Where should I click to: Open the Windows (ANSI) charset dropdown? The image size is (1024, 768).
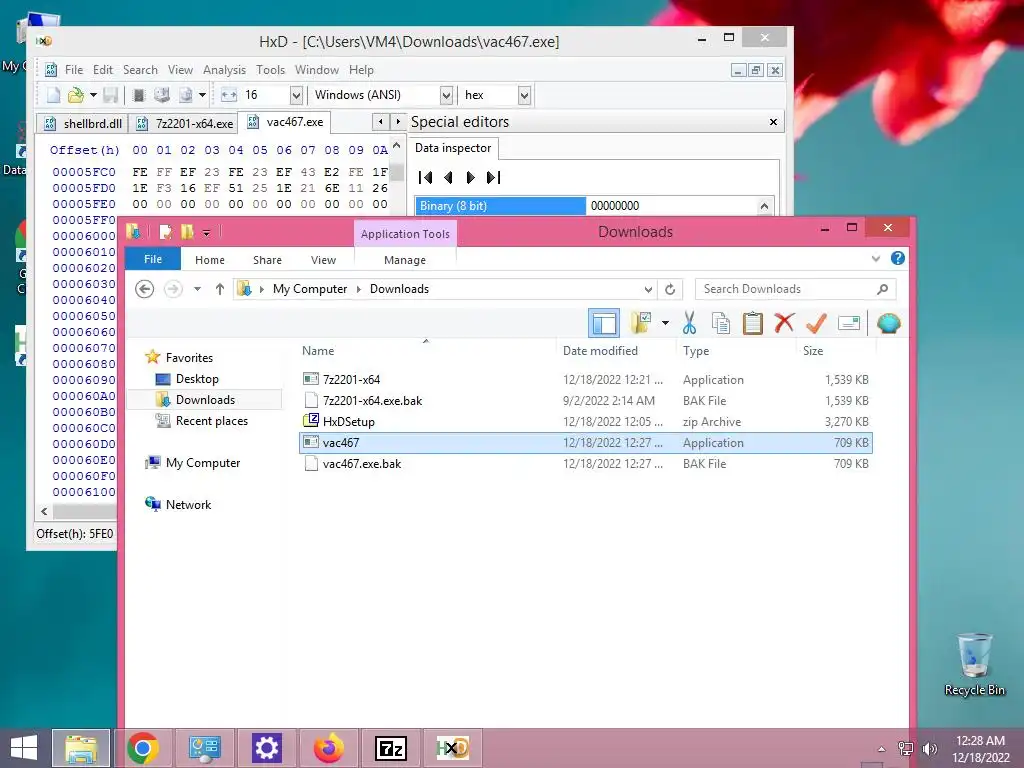point(446,95)
